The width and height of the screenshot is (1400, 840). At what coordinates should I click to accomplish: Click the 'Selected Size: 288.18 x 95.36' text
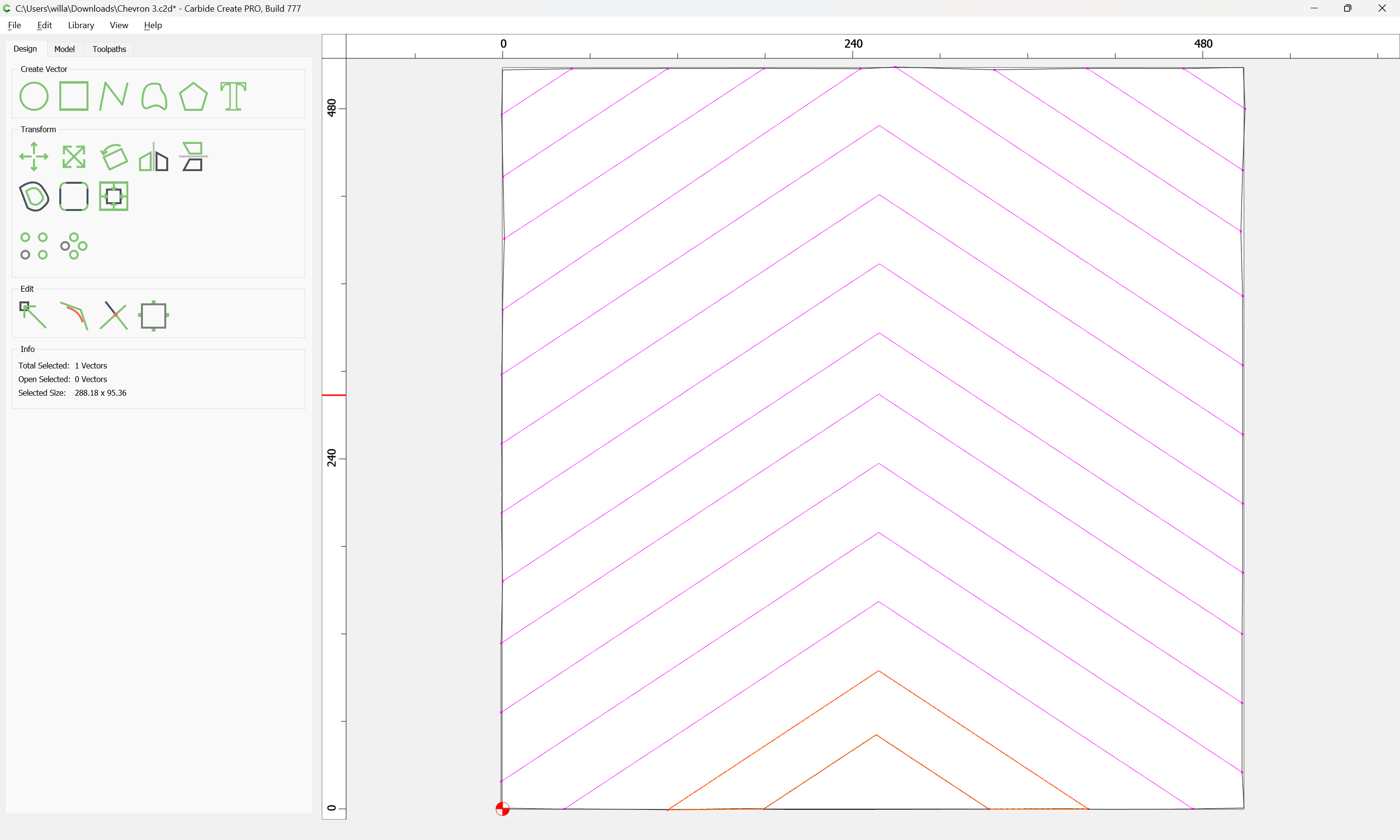pyautogui.click(x=72, y=393)
